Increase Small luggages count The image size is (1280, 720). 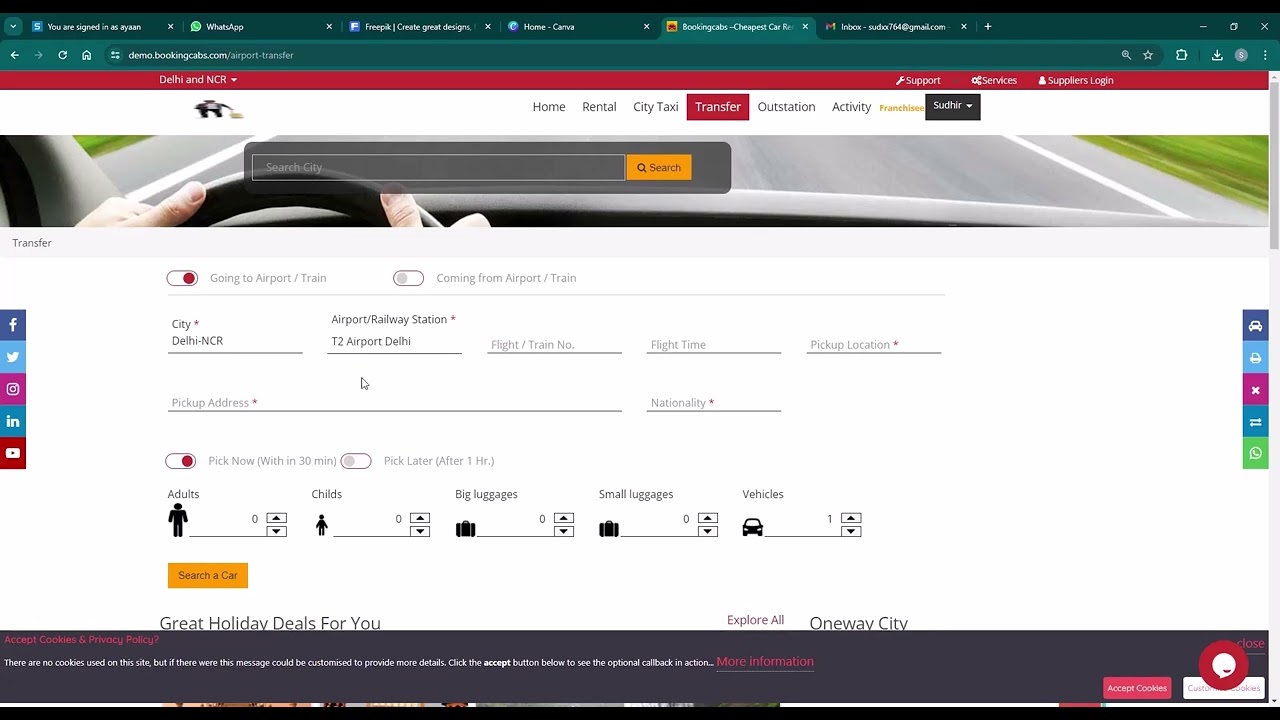(708, 518)
